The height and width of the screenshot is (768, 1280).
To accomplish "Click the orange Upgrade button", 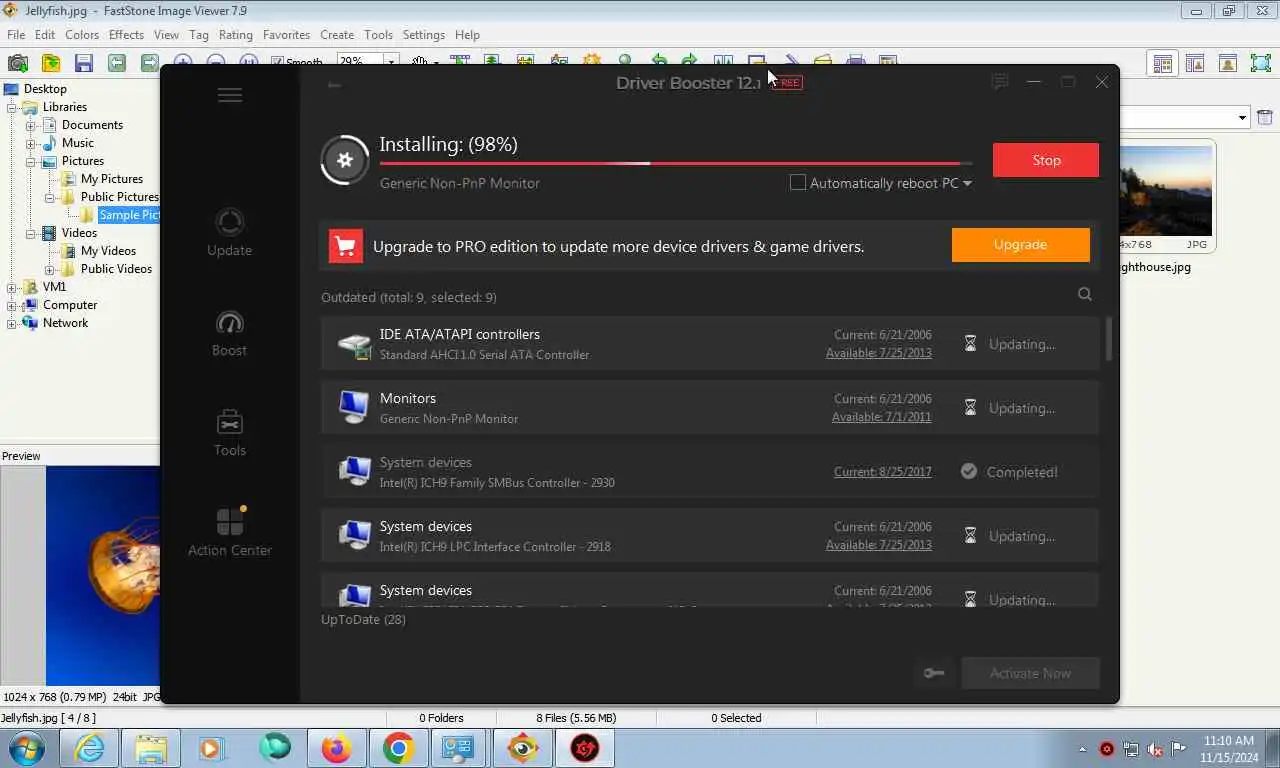I will point(1020,245).
